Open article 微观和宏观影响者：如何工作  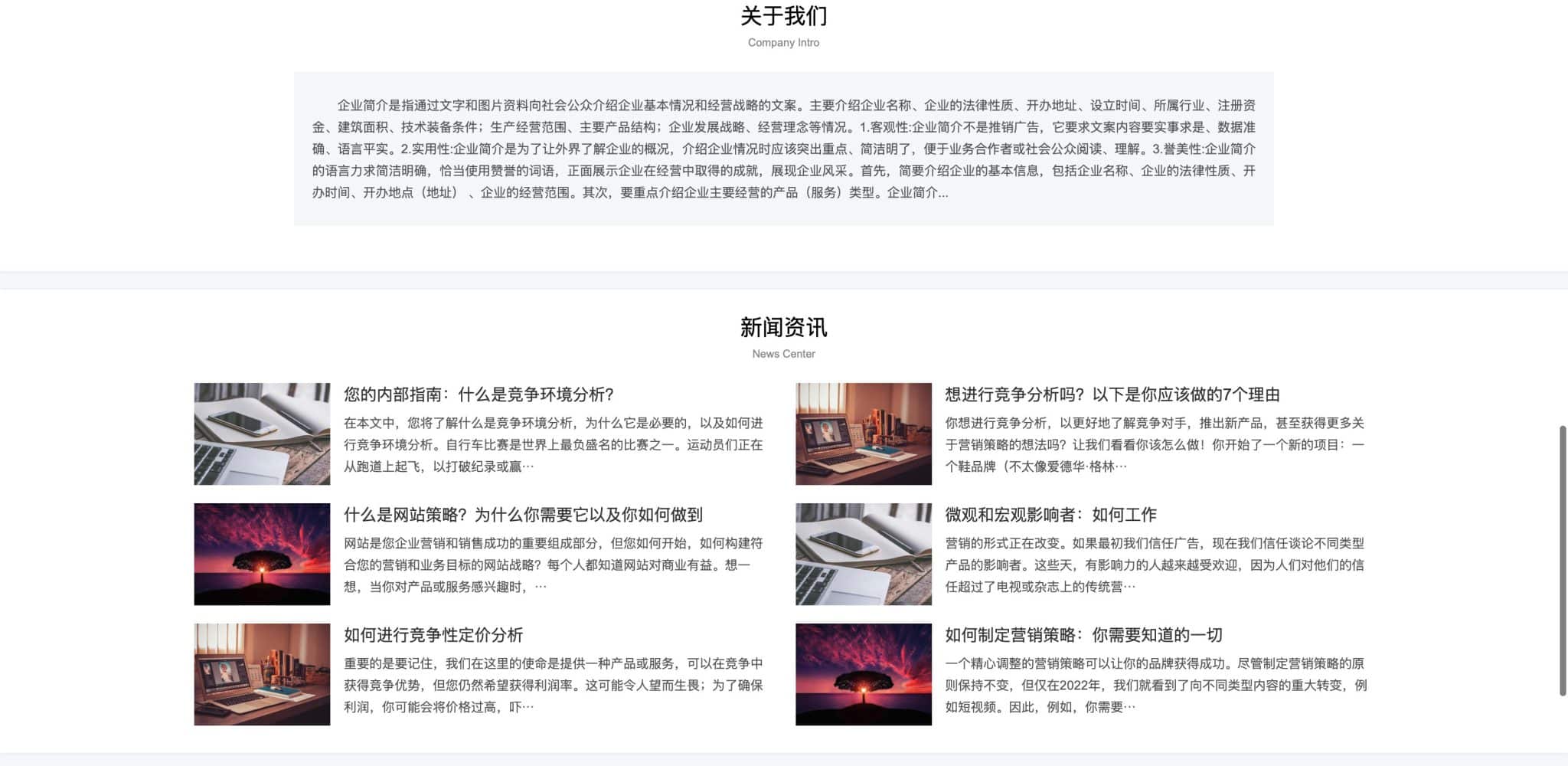click(x=1050, y=515)
